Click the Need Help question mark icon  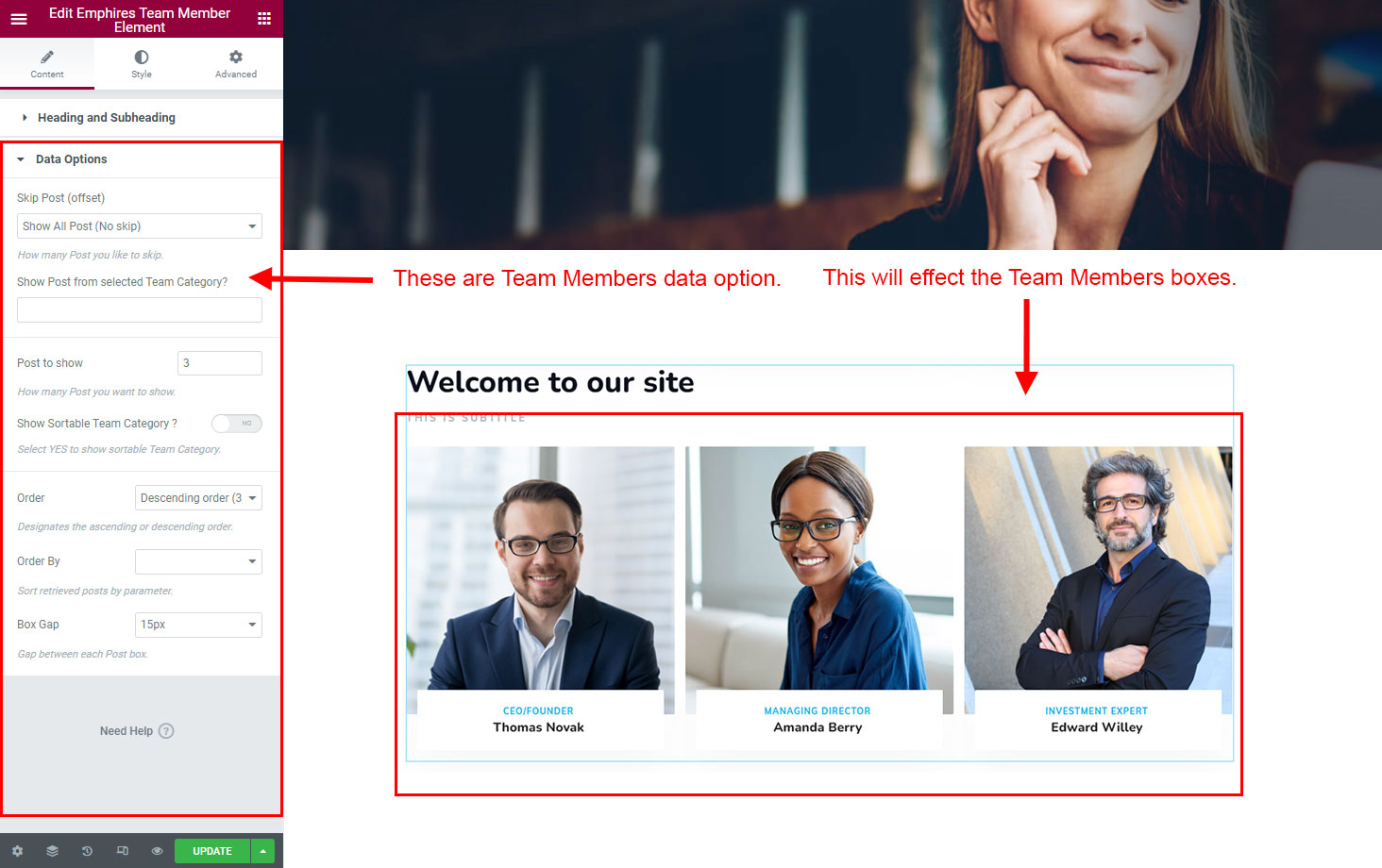click(166, 731)
